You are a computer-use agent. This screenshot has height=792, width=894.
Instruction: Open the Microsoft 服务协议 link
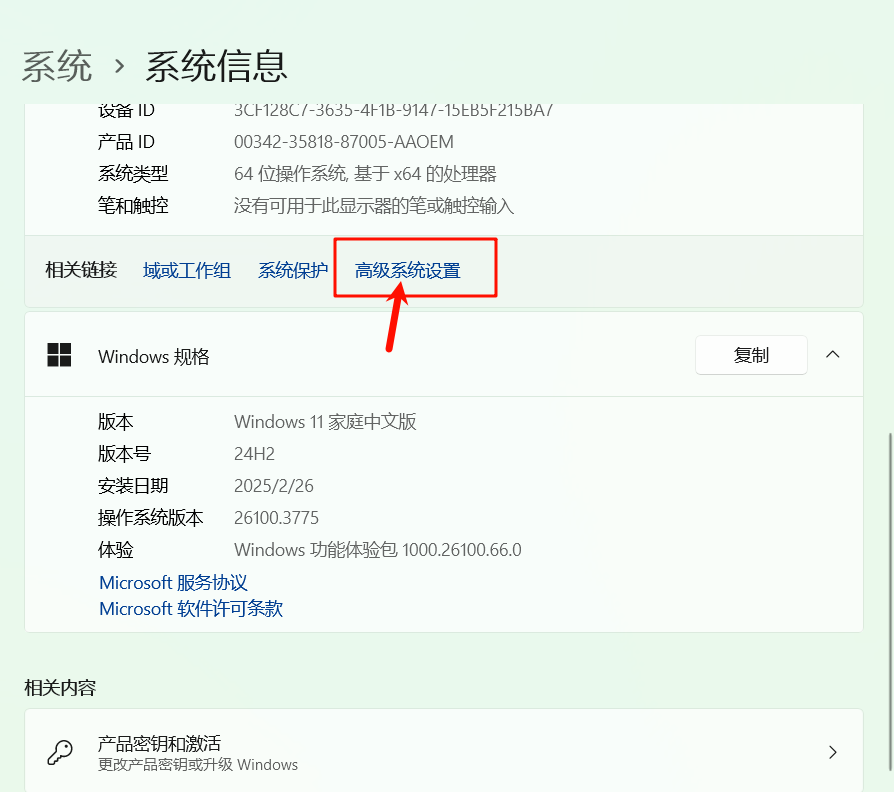[173, 583]
